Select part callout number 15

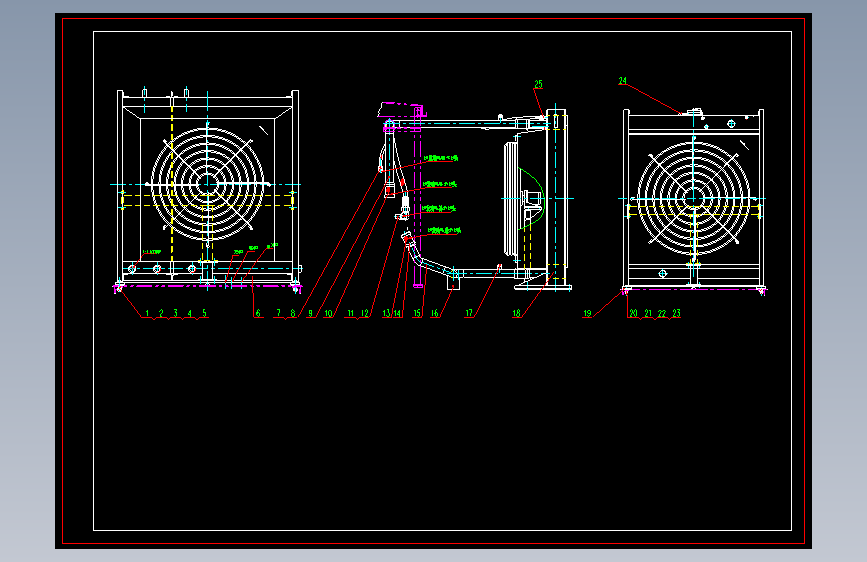(x=417, y=313)
